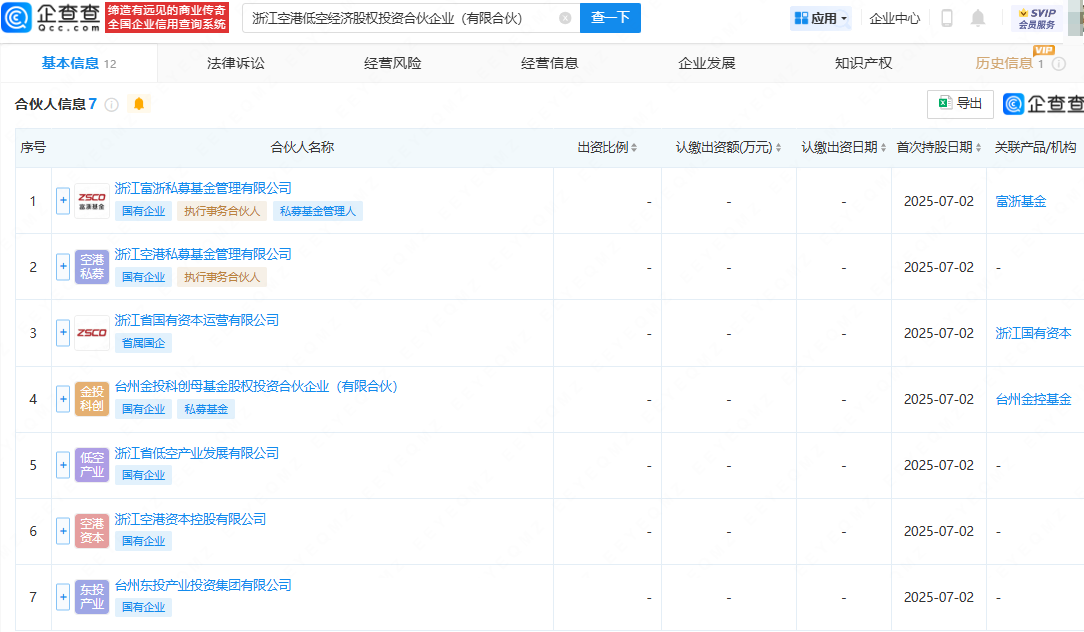Click info icon next to 历史信息
The height and width of the screenshot is (632, 1084).
[x=1058, y=64]
